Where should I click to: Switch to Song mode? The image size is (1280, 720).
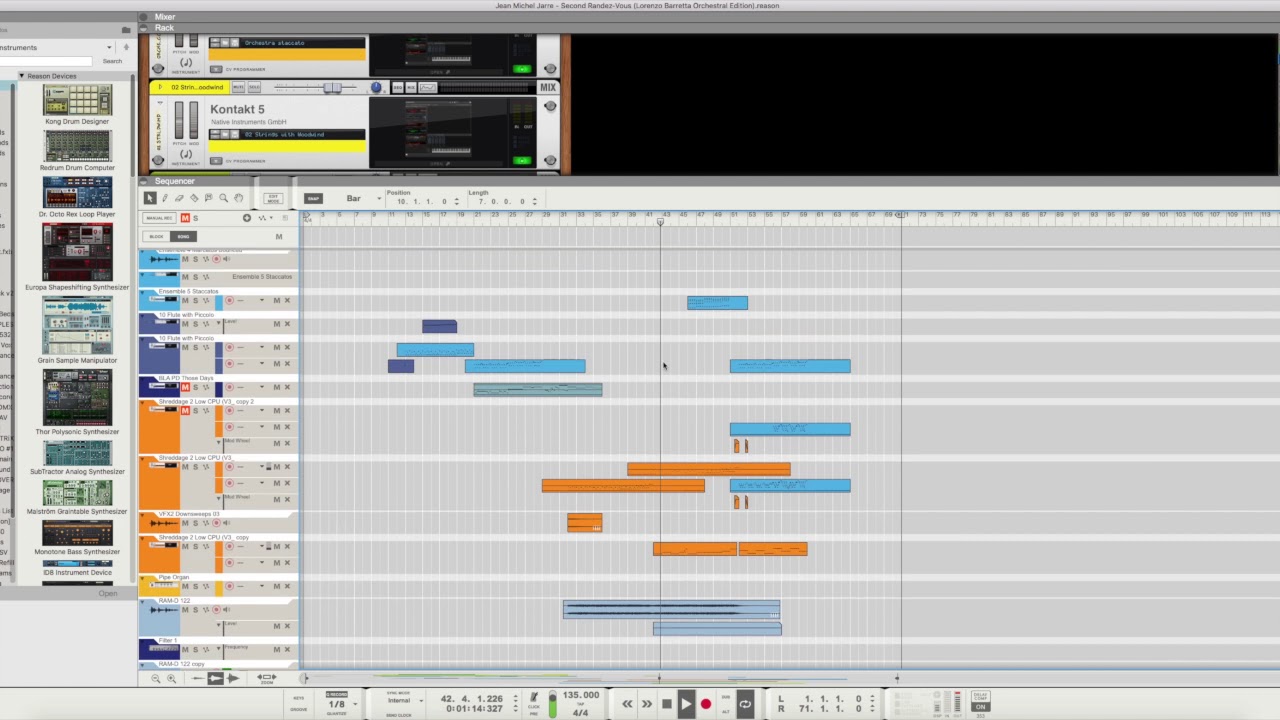pyautogui.click(x=183, y=237)
